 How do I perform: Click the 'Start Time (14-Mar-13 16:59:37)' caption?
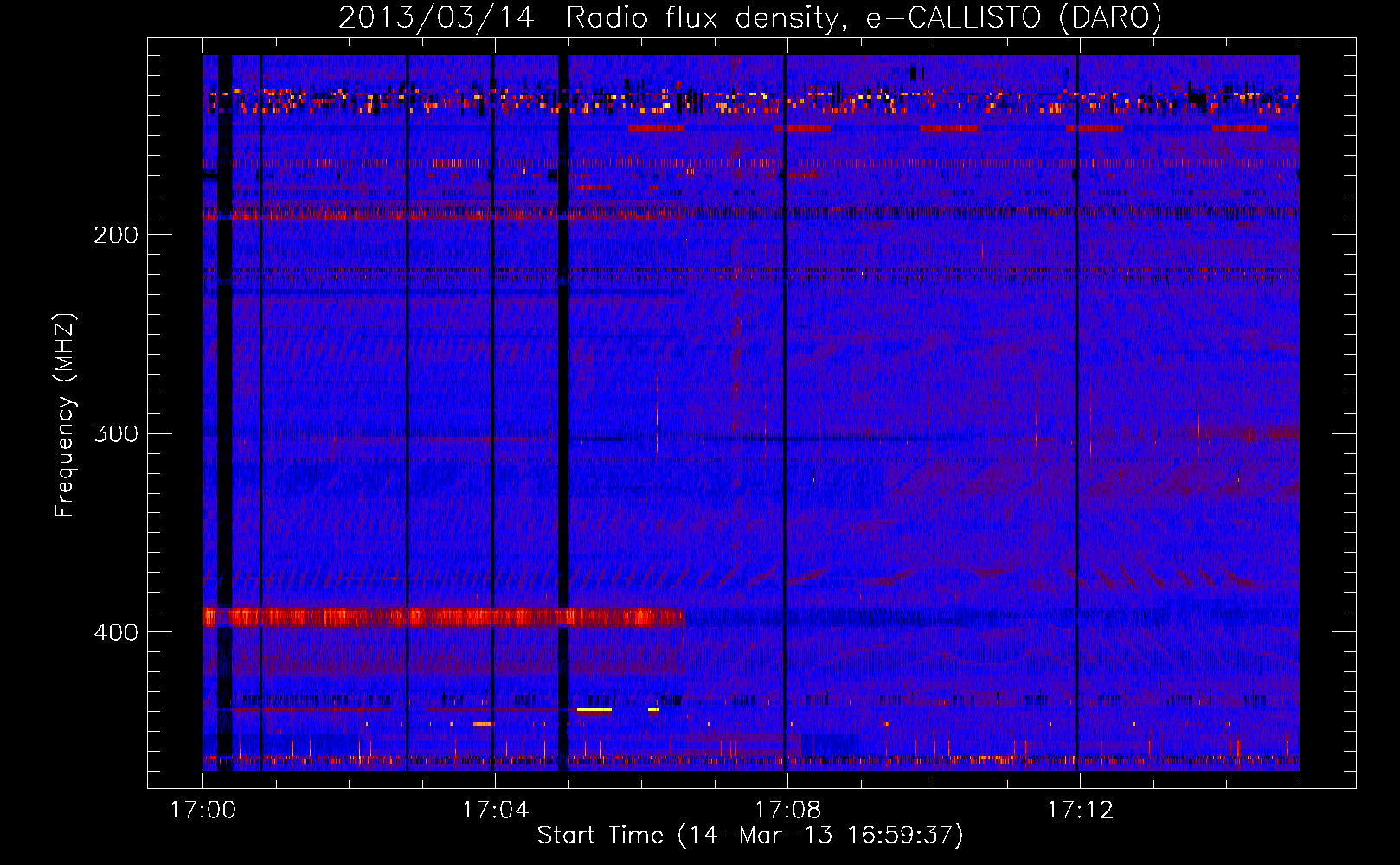click(x=750, y=836)
